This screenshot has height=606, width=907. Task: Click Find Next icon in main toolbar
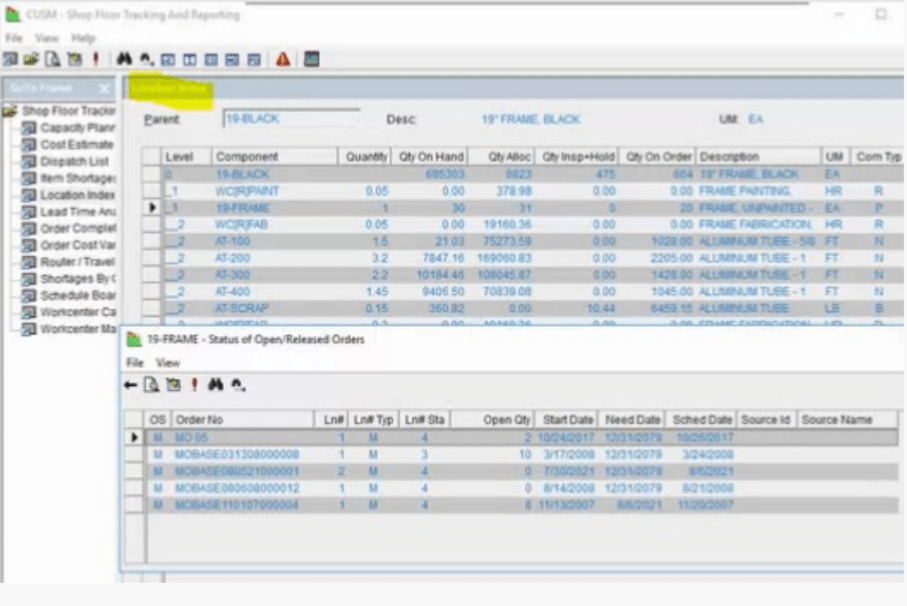(x=146, y=59)
